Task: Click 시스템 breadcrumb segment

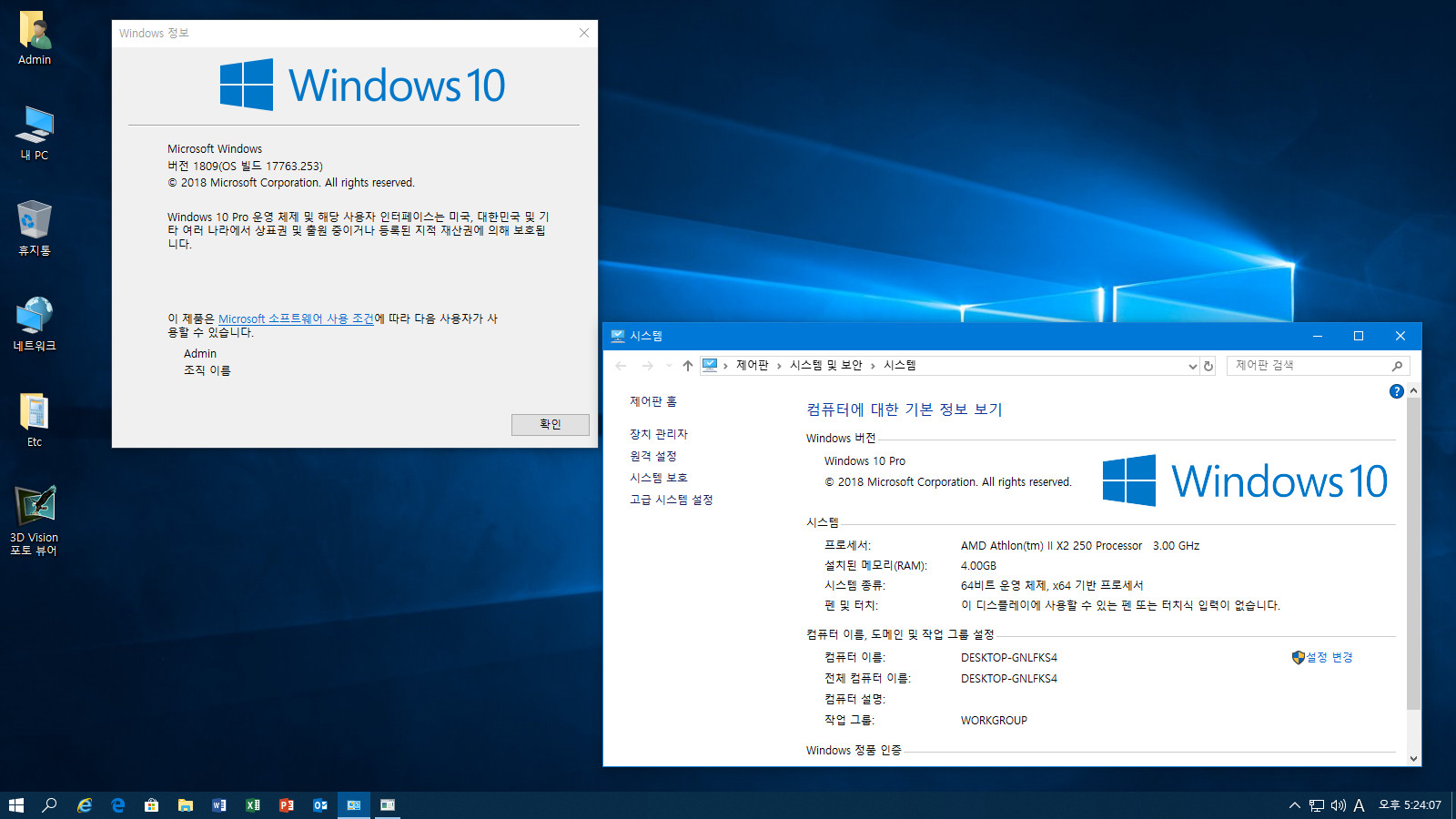Action: (x=900, y=365)
